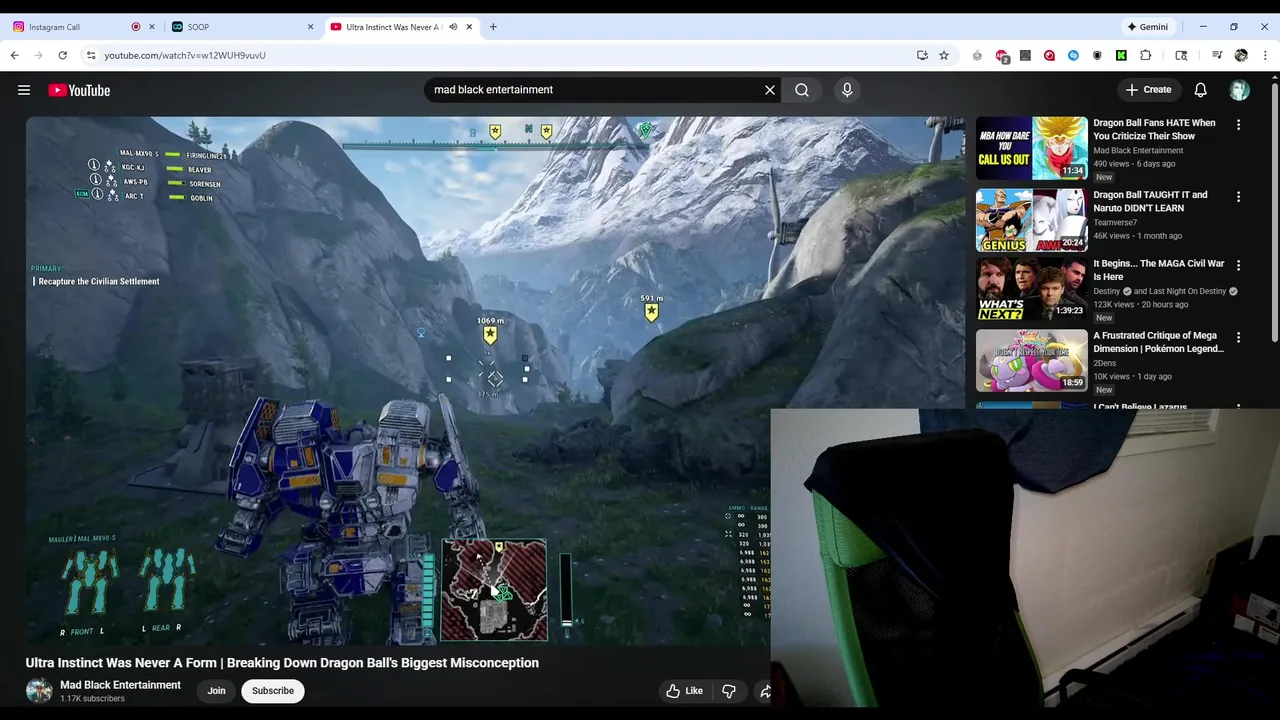Open the channel avatar below the video
Screen dimensions: 1280x720
tap(39, 691)
